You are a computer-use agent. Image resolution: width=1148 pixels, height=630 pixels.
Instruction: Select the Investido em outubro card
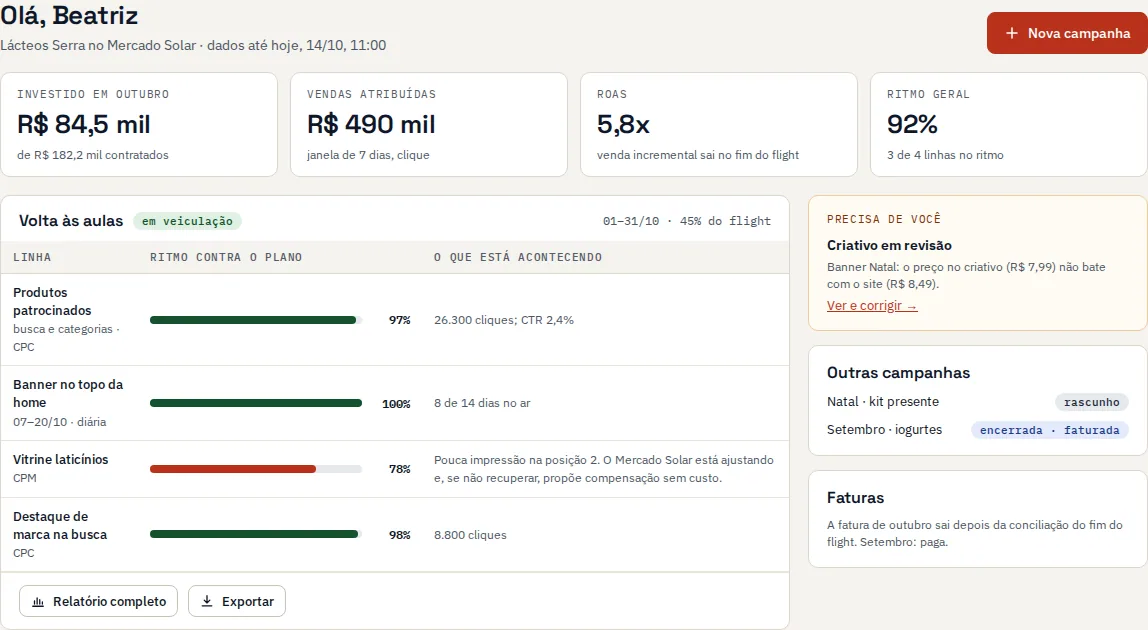coord(139,125)
